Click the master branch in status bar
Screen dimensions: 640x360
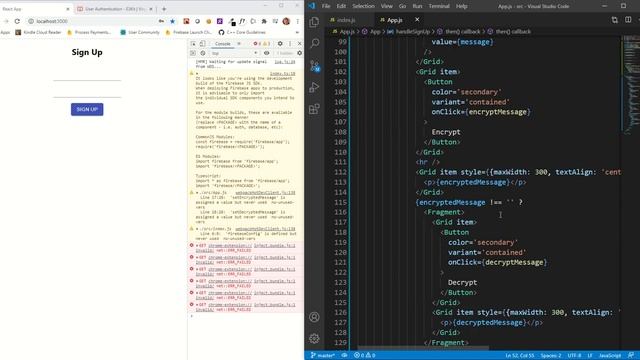tap(322, 356)
